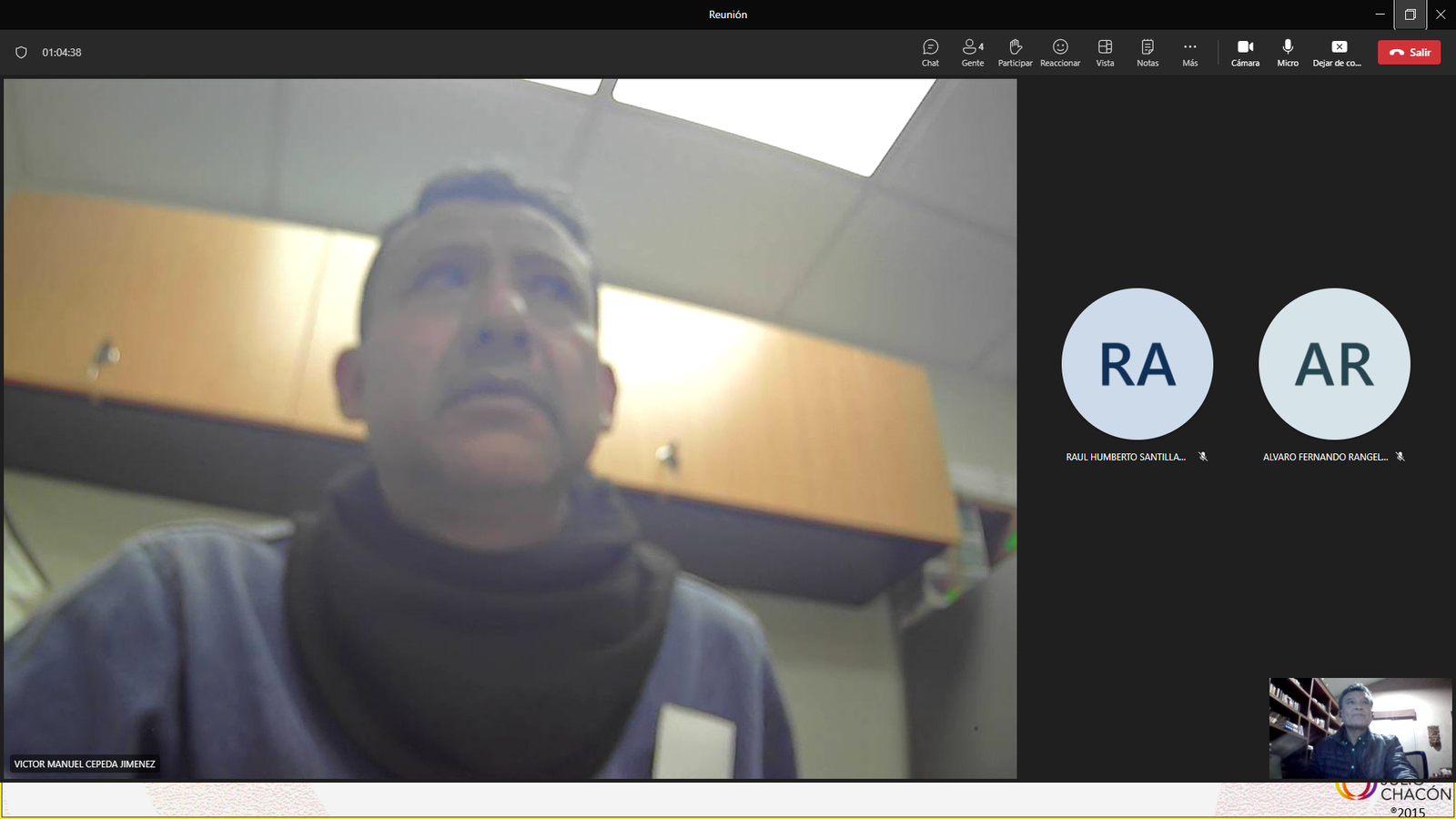Open the Chat panel

[x=930, y=52]
